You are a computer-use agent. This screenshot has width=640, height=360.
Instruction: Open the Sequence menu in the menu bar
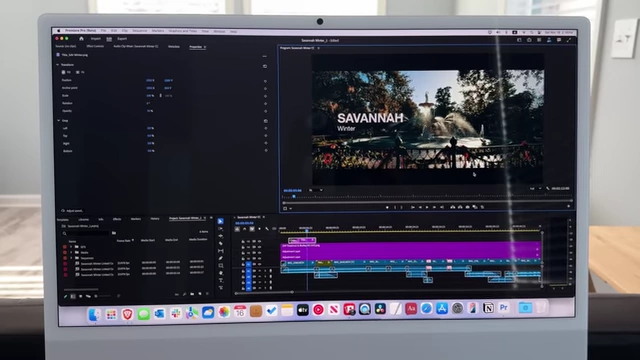click(140, 31)
